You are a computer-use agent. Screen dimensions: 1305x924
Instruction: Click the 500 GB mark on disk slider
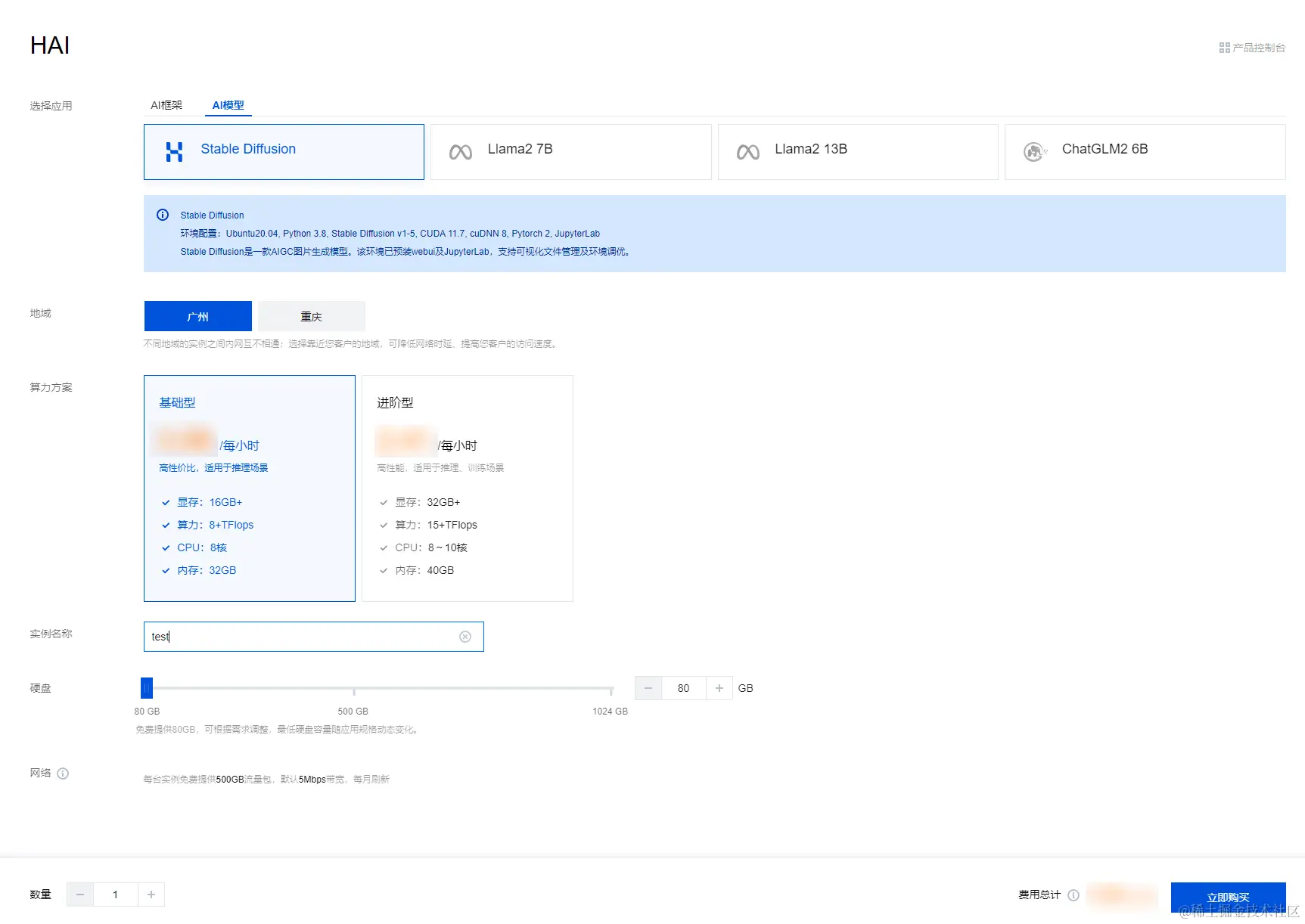pos(353,712)
